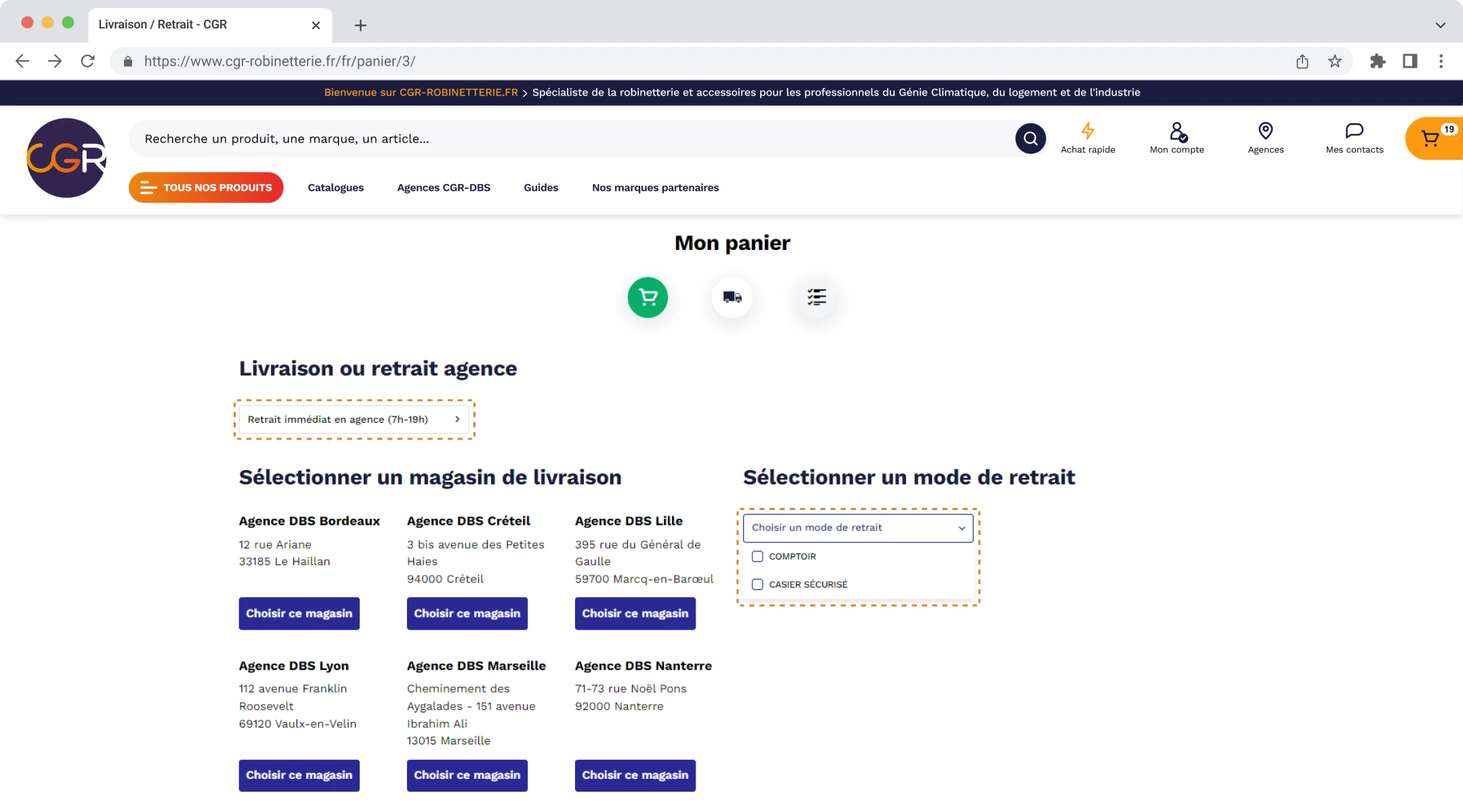Close the Livraison / Retrait tab
This screenshot has height=812, width=1463.
pos(316,25)
